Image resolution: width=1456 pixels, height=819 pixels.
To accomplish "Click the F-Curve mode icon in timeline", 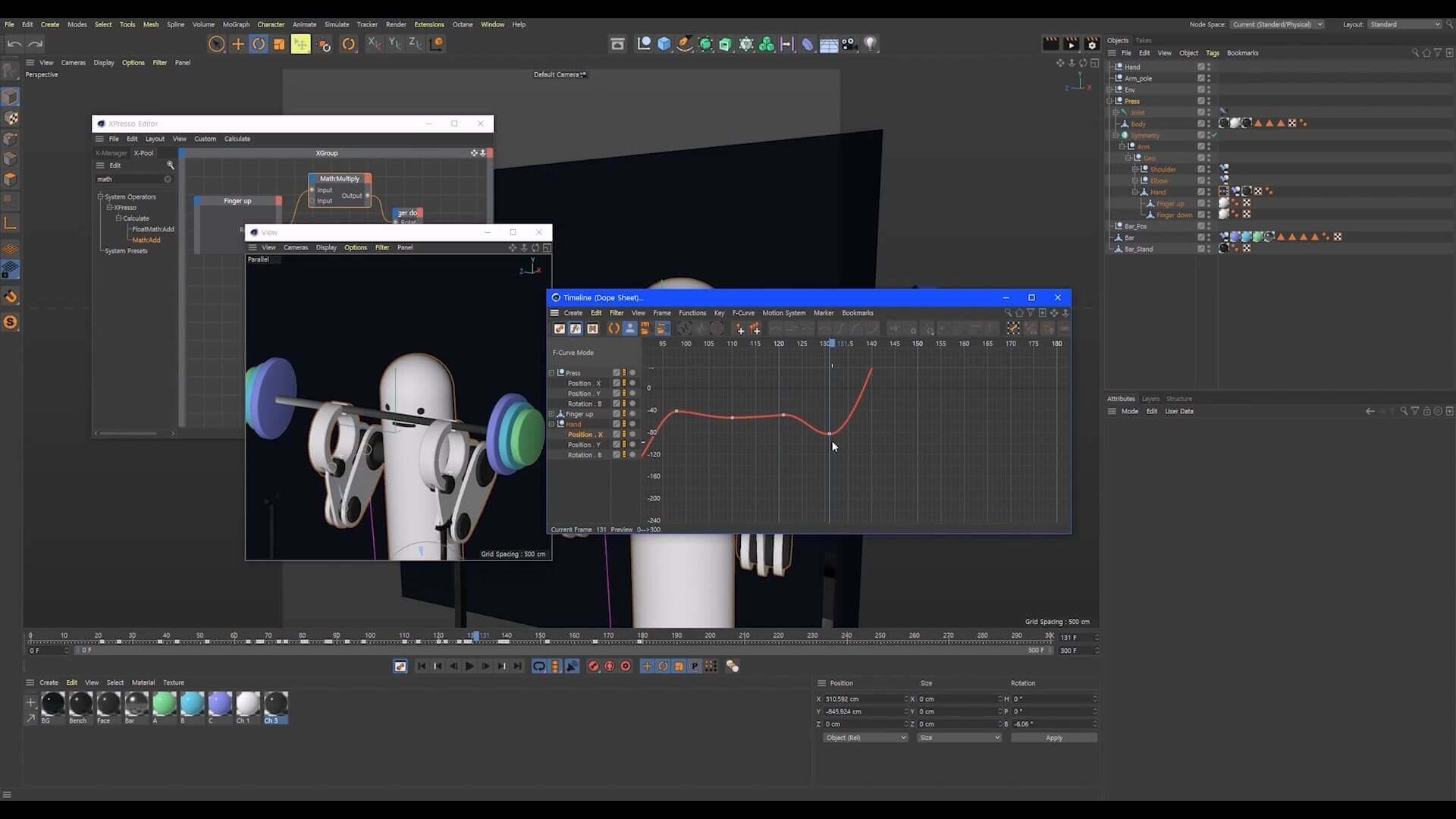I will [x=576, y=328].
